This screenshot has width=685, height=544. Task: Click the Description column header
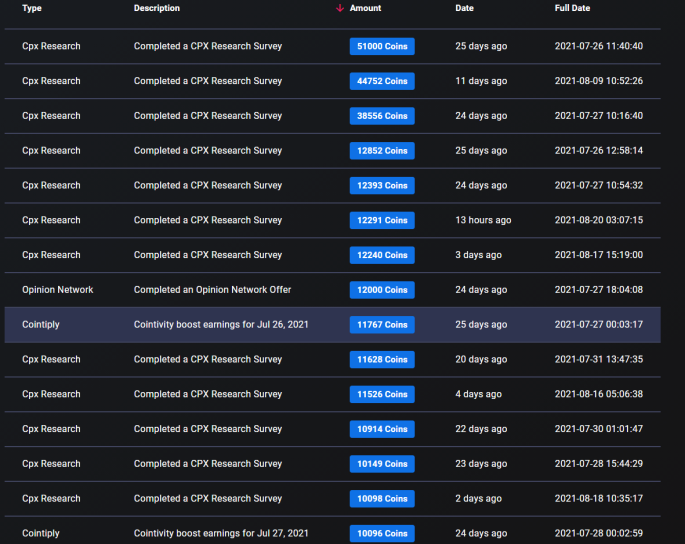(x=157, y=8)
